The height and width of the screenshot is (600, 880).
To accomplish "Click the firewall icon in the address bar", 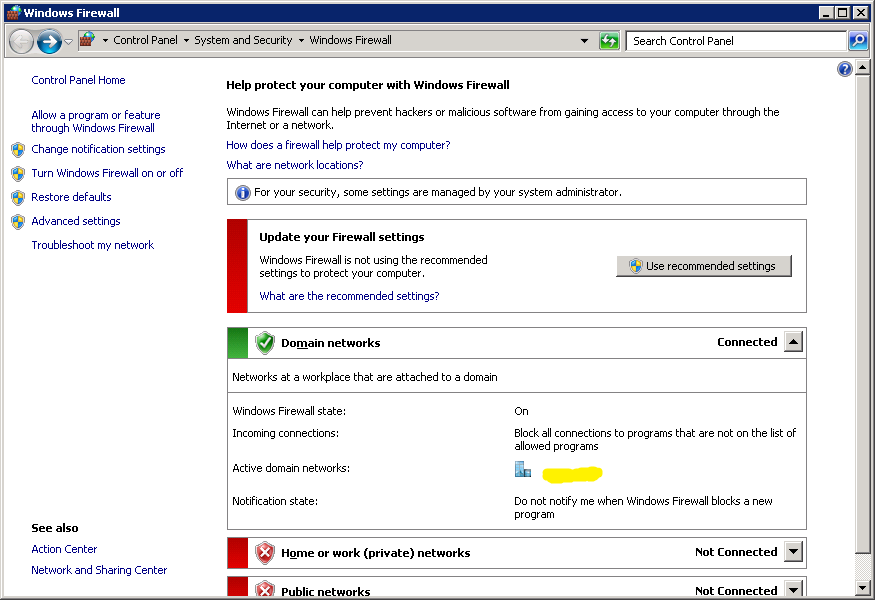I will pos(88,40).
